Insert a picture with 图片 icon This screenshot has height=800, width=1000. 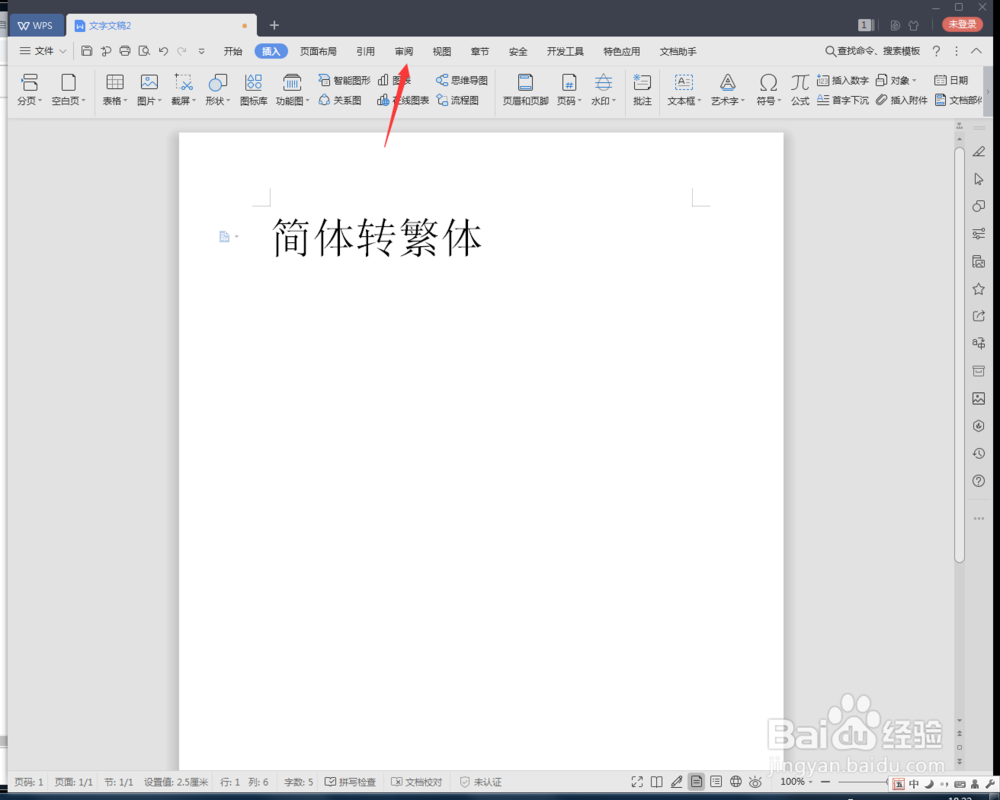[149, 89]
